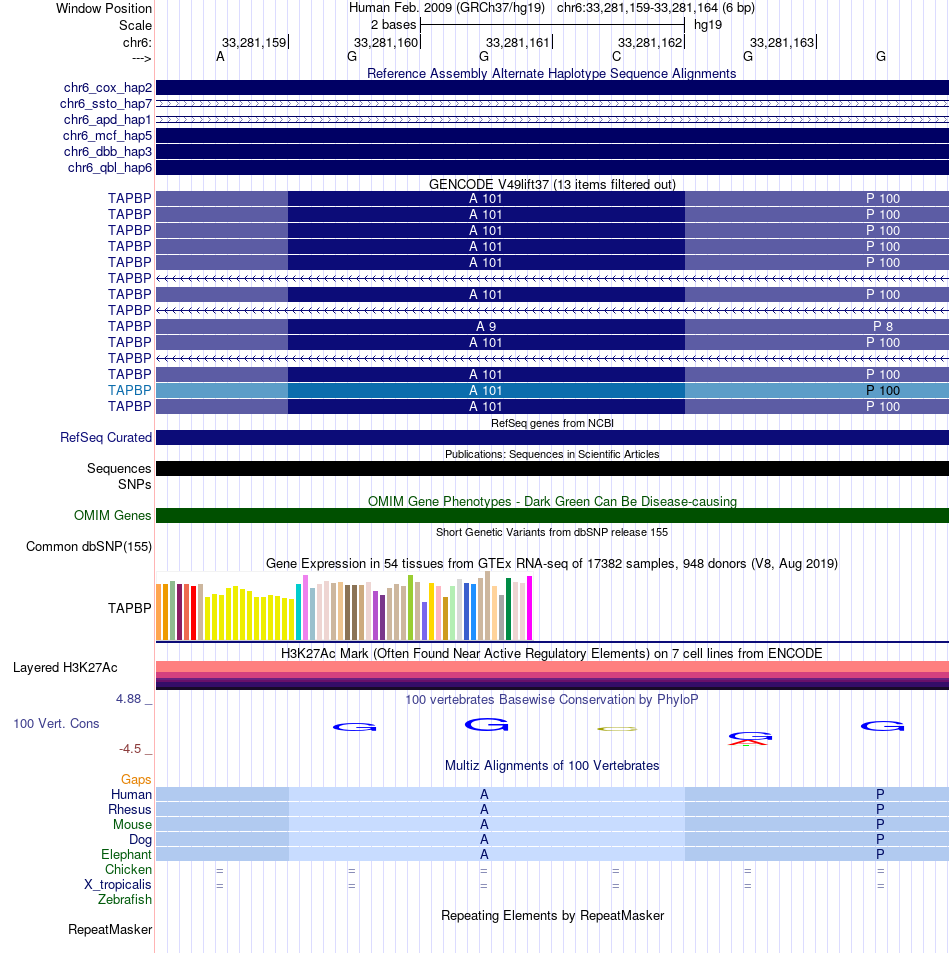
Task: Click the 4.88 PhyloP upper scale value
Action: click(x=128, y=699)
